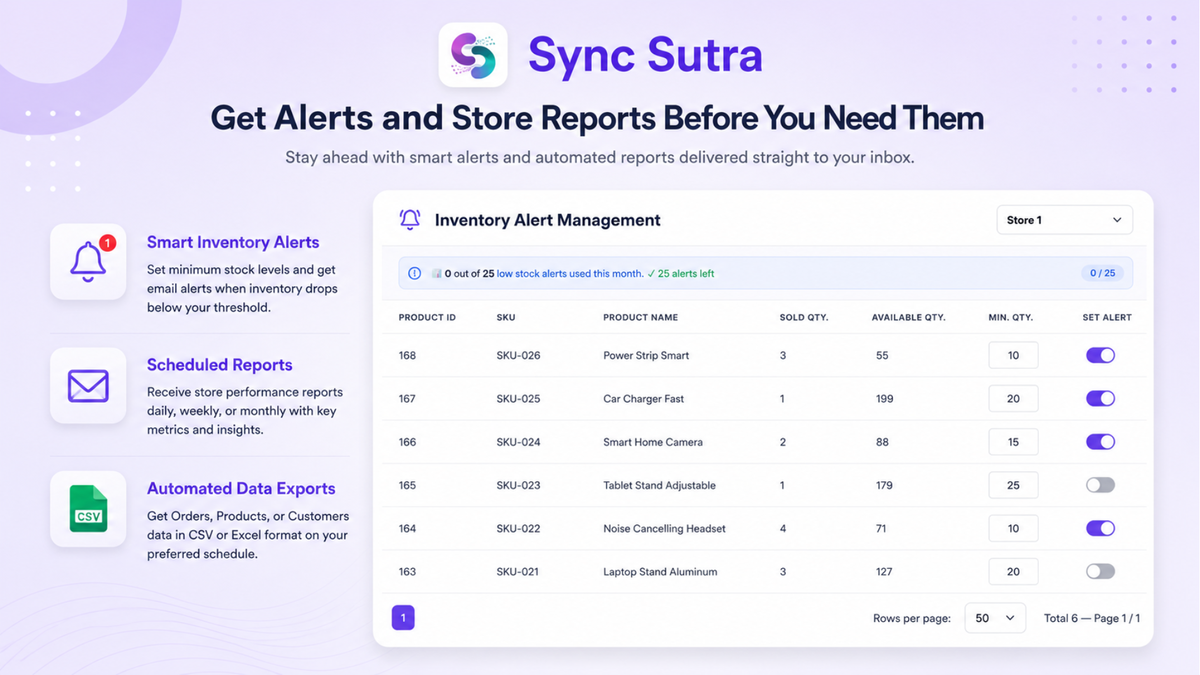Click the SKU column header
This screenshot has height=675, width=1200.
tap(506, 317)
